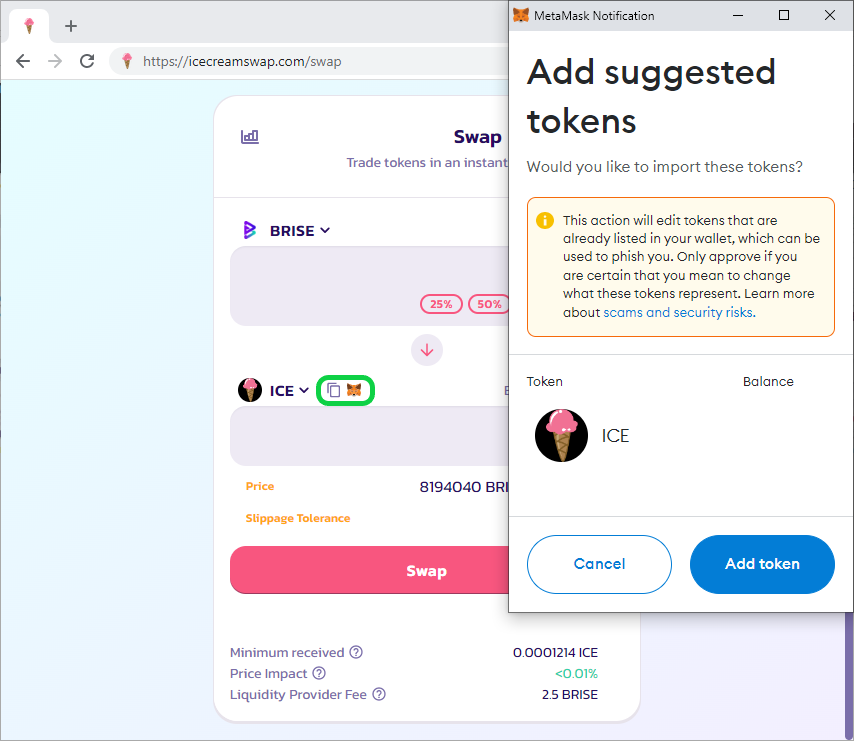Open the price chart icon beside Swap

[249, 137]
